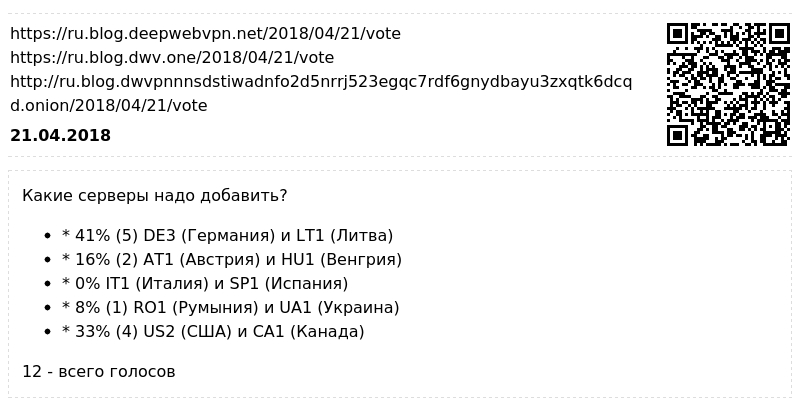Click the bullet next to 0% result
The image size is (800, 411).
[x=48, y=284]
